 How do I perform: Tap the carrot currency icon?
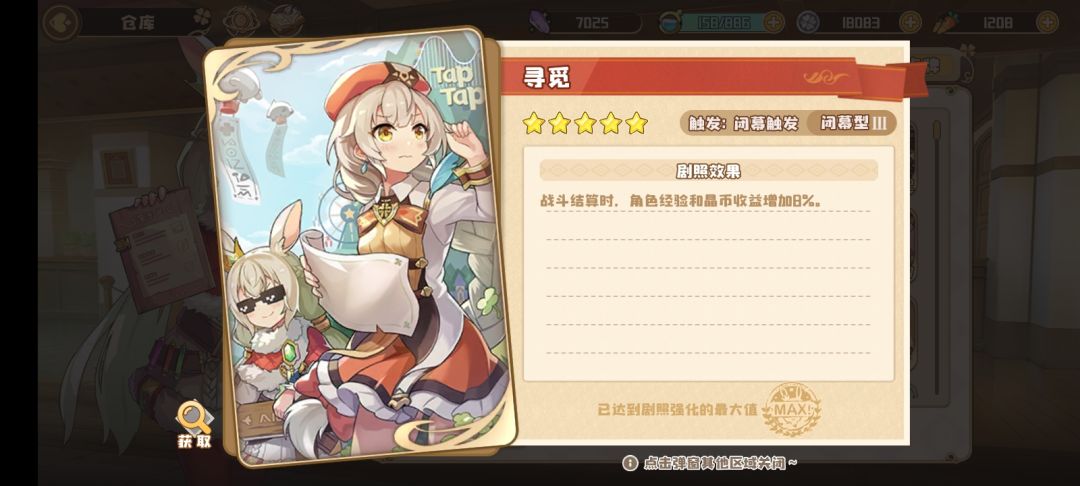click(x=944, y=23)
